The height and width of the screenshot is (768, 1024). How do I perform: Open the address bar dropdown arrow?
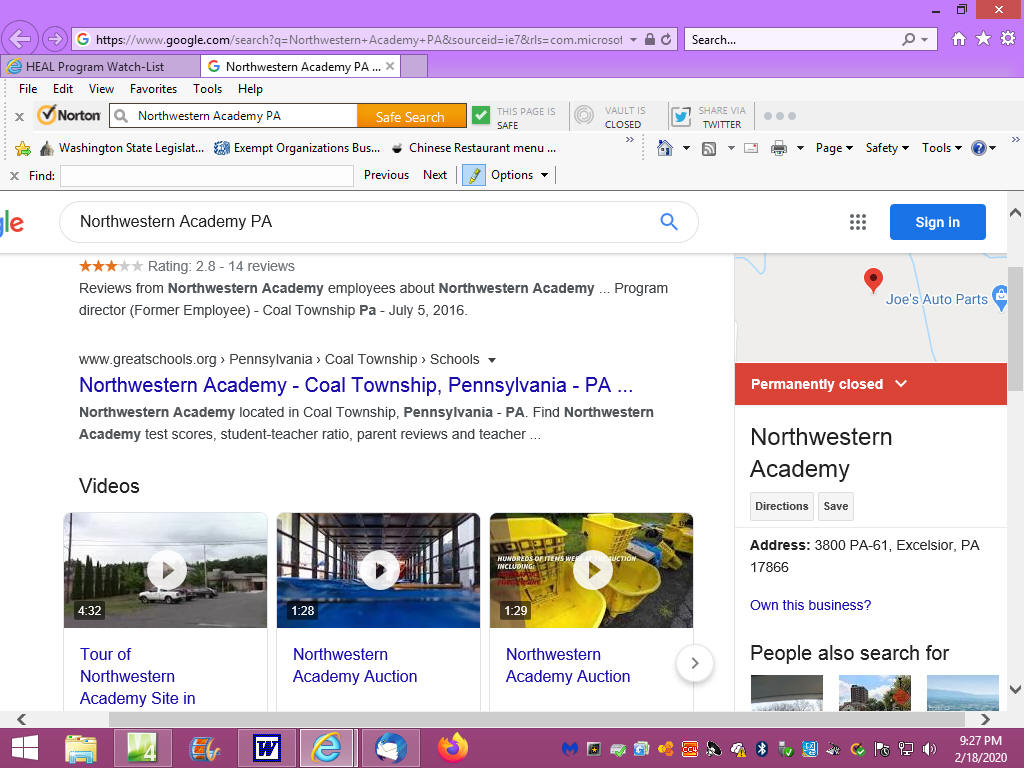tap(633, 40)
